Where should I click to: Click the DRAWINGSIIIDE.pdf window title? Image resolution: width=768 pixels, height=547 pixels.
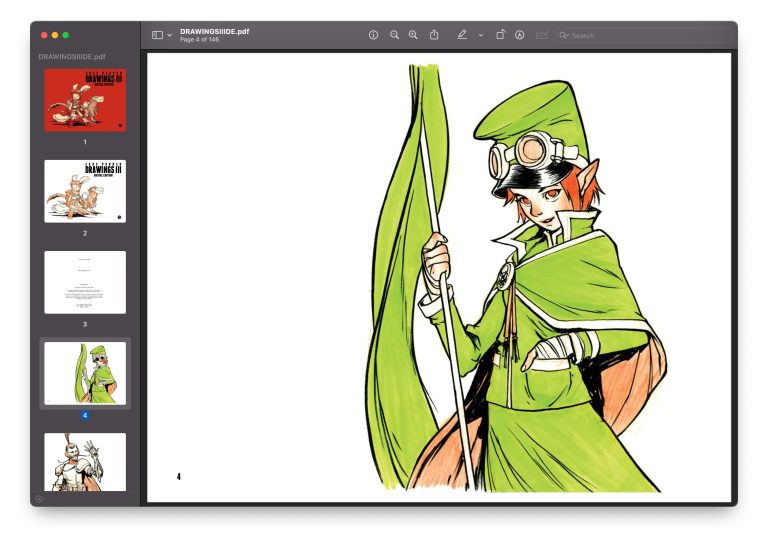[215, 31]
